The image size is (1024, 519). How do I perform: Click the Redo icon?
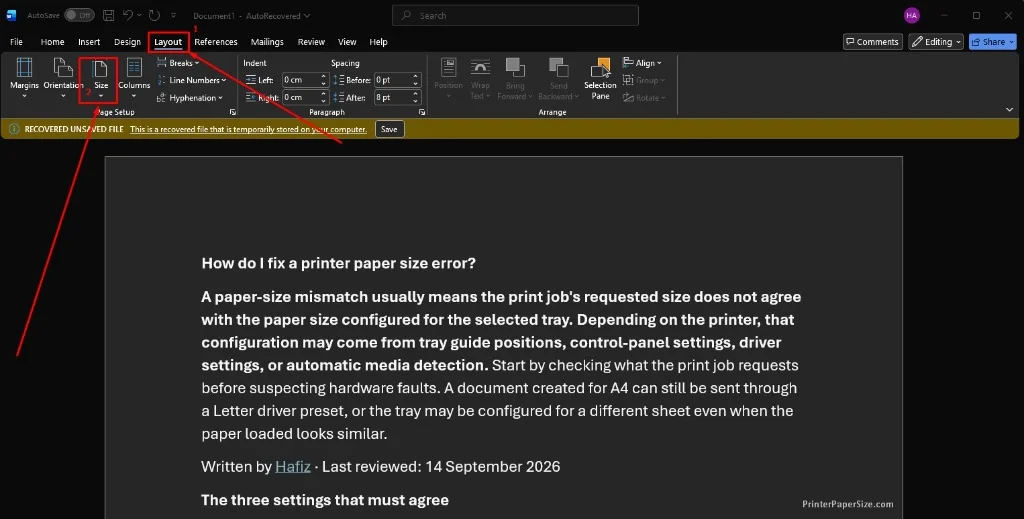point(154,15)
